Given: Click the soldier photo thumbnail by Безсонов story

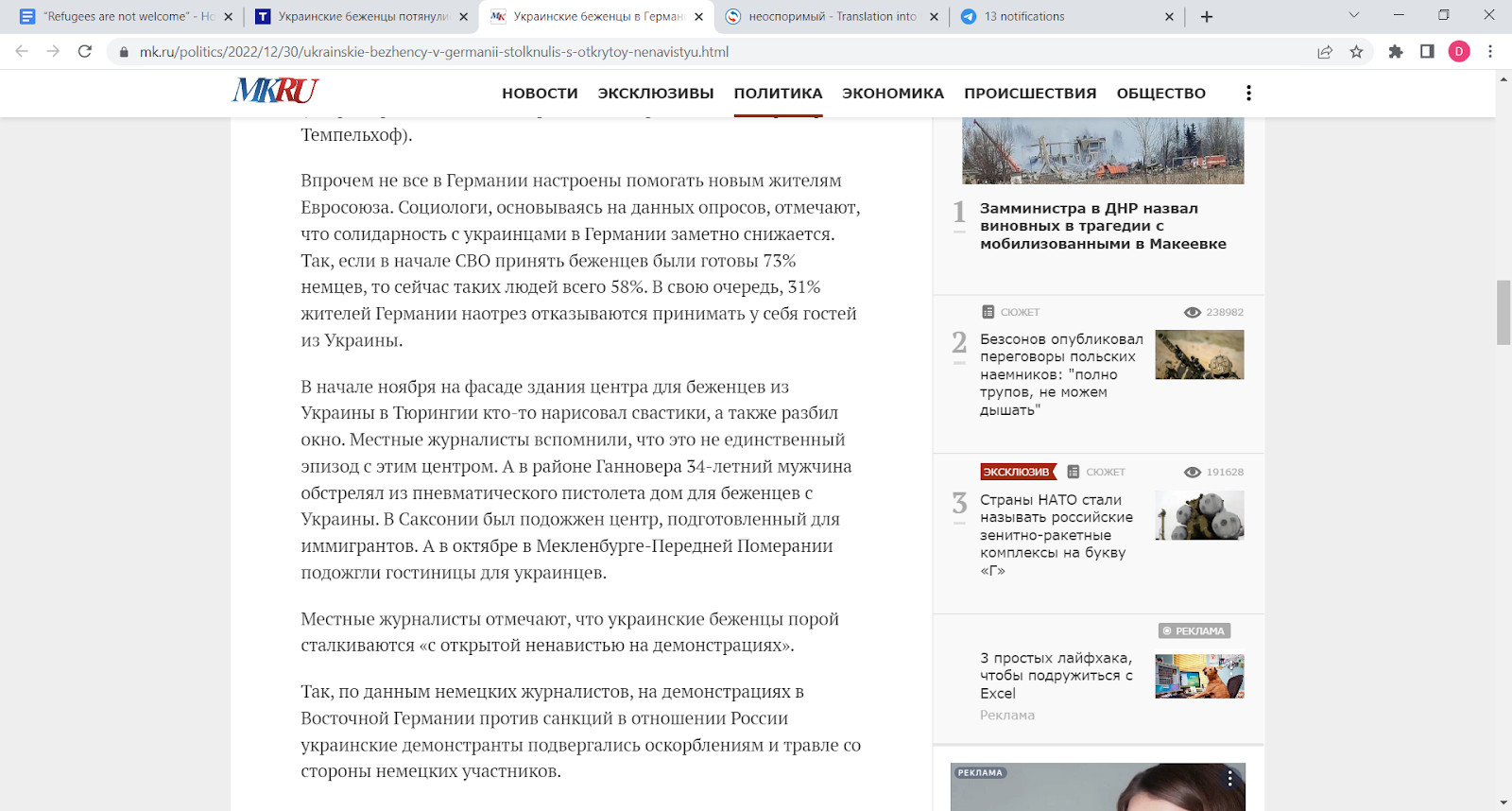Looking at the screenshot, I should [x=1199, y=354].
